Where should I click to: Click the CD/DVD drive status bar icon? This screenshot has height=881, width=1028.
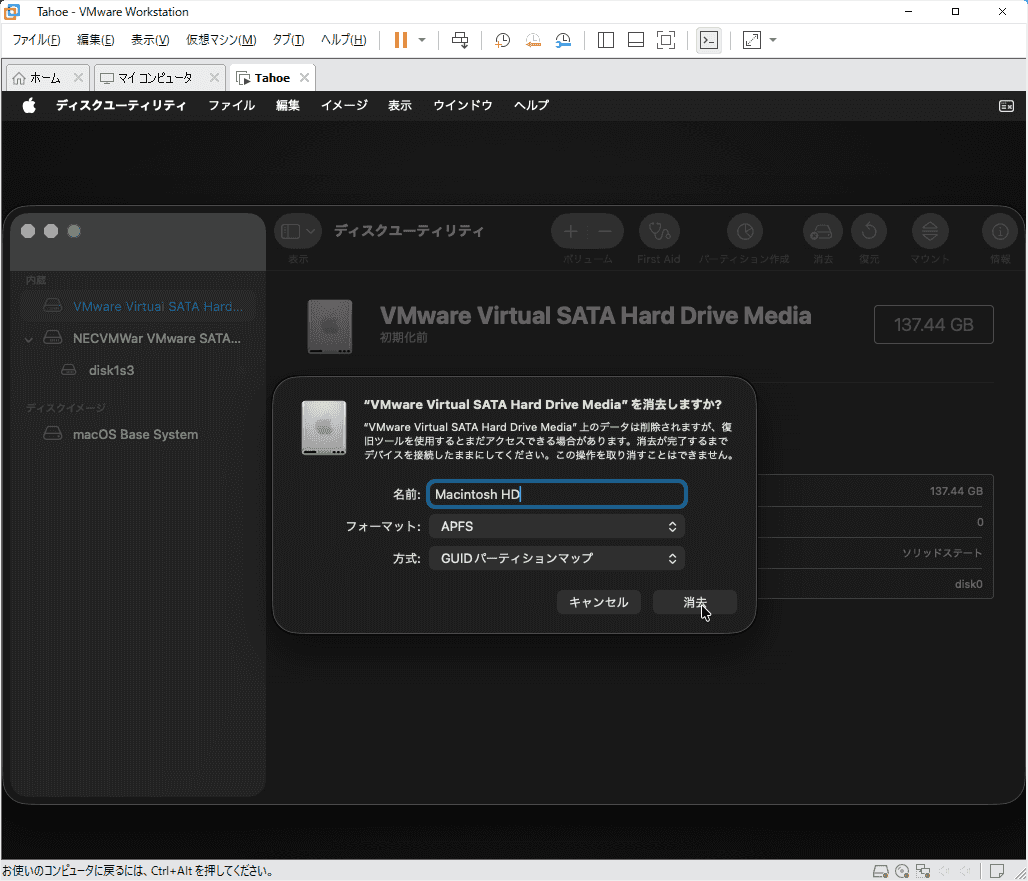click(x=902, y=870)
